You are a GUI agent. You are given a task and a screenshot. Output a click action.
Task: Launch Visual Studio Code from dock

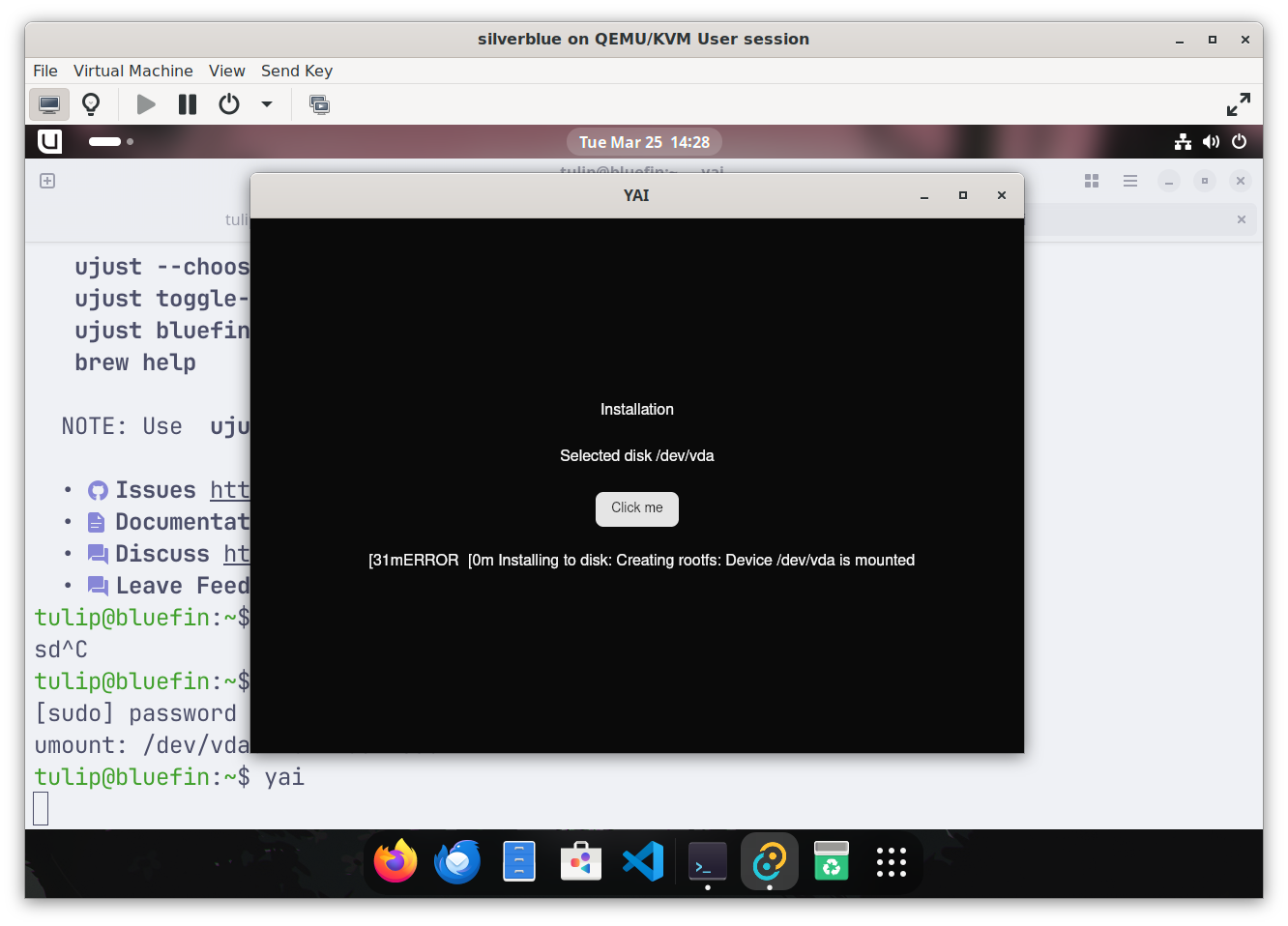coord(643,861)
